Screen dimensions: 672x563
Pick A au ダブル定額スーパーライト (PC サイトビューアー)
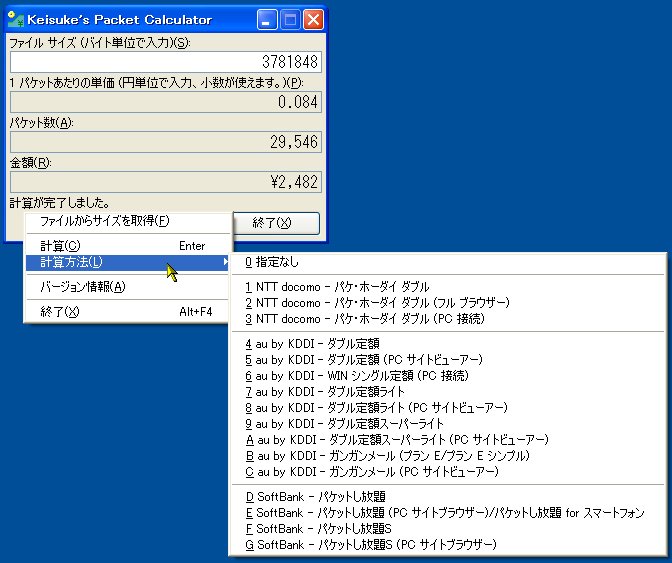click(x=448, y=440)
